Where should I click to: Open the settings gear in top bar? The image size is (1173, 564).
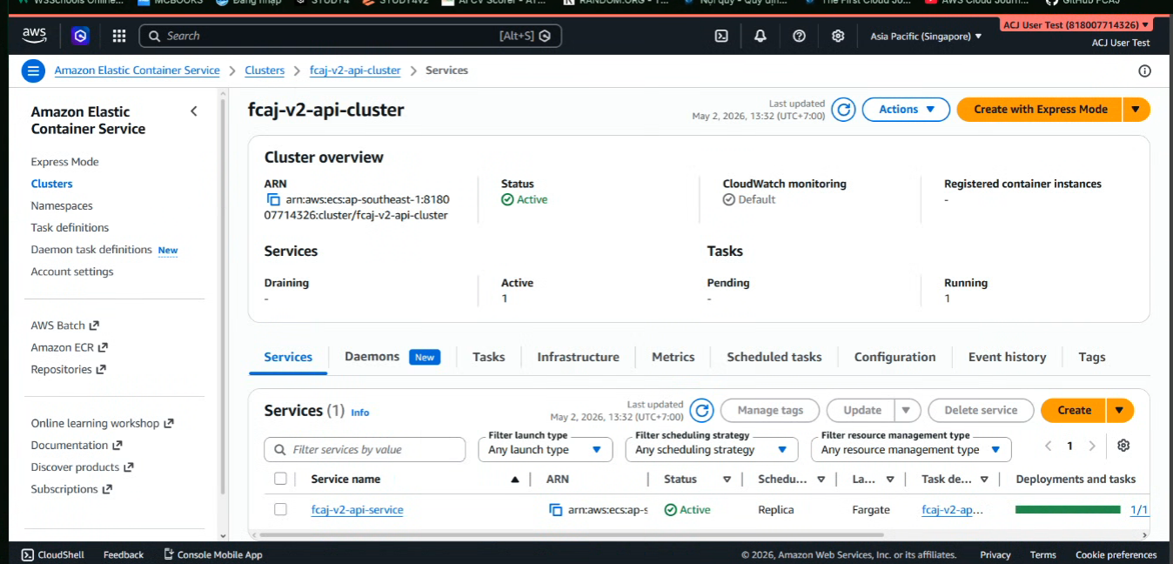pyautogui.click(x=839, y=36)
